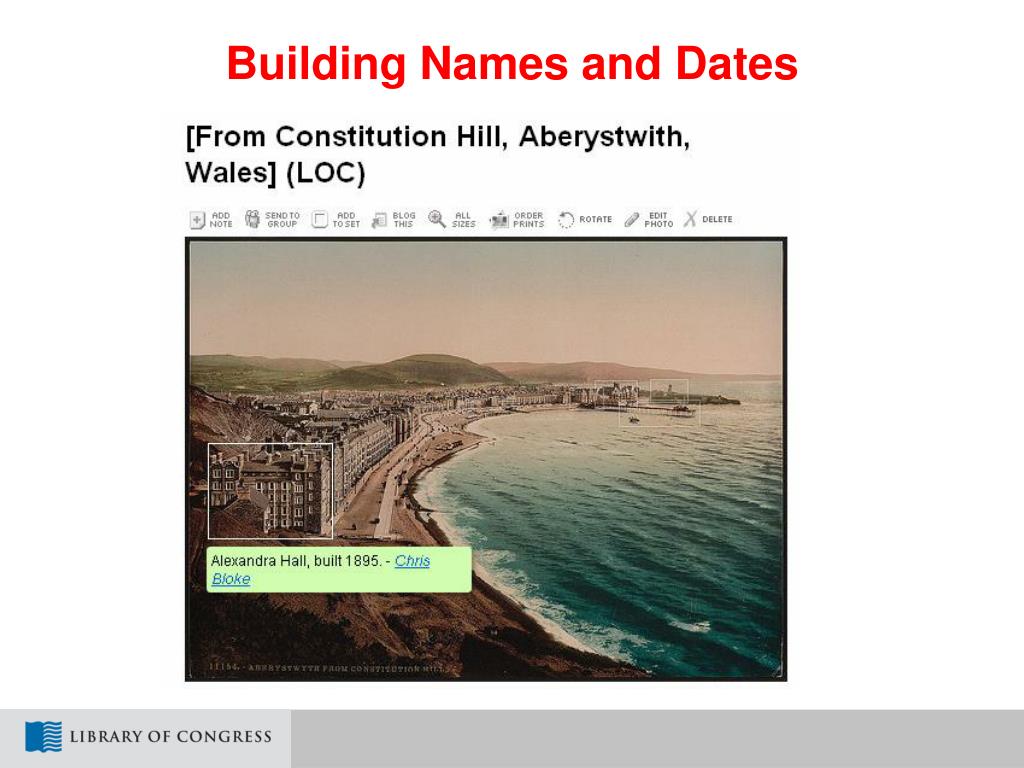
Task: Open the Chris Bloke profile link
Action: [x=412, y=561]
